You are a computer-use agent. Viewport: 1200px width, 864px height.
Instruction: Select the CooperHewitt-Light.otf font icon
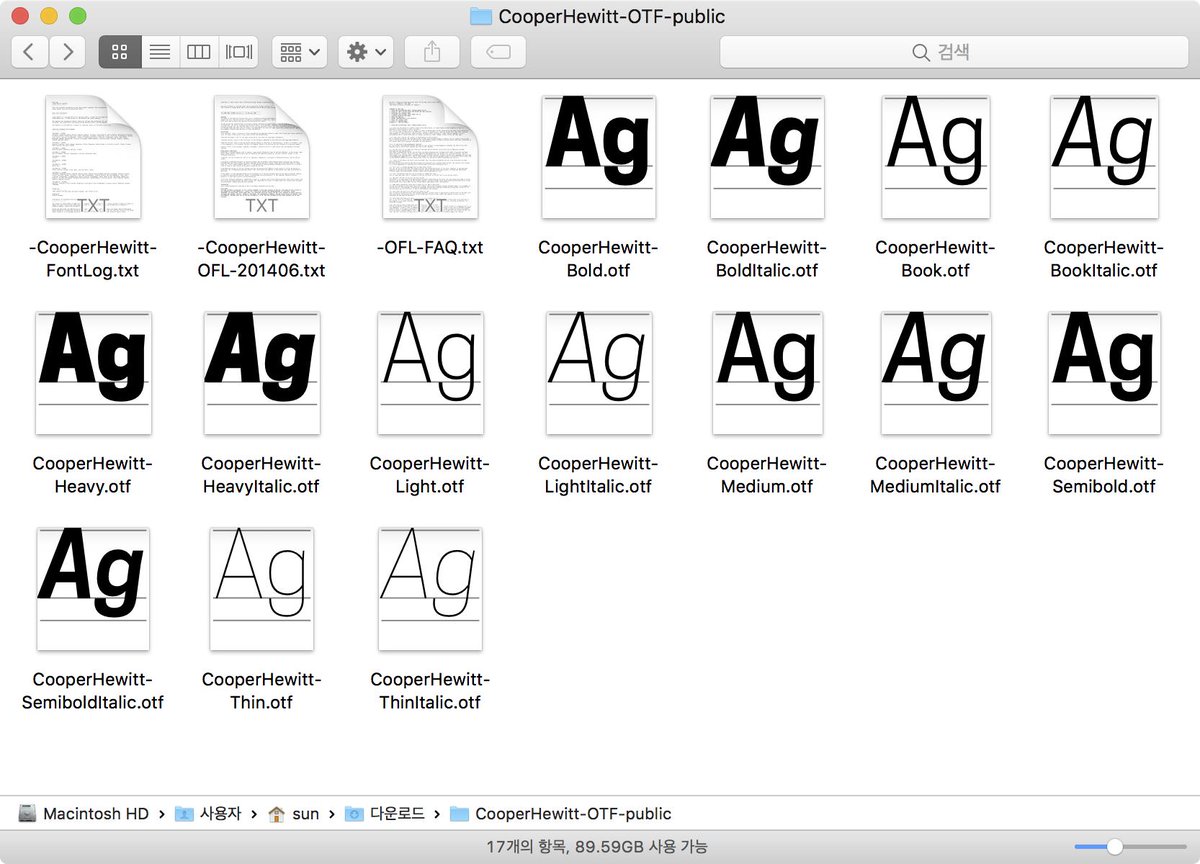[430, 373]
